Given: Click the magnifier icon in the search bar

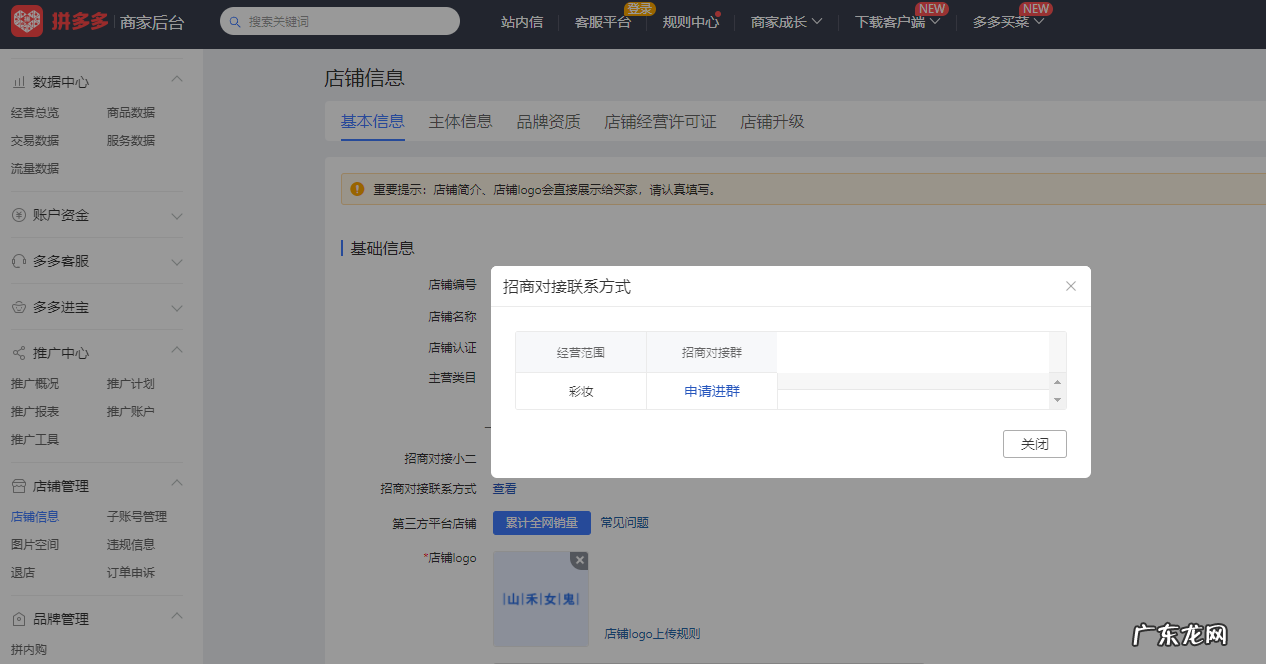Looking at the screenshot, I should (234, 20).
